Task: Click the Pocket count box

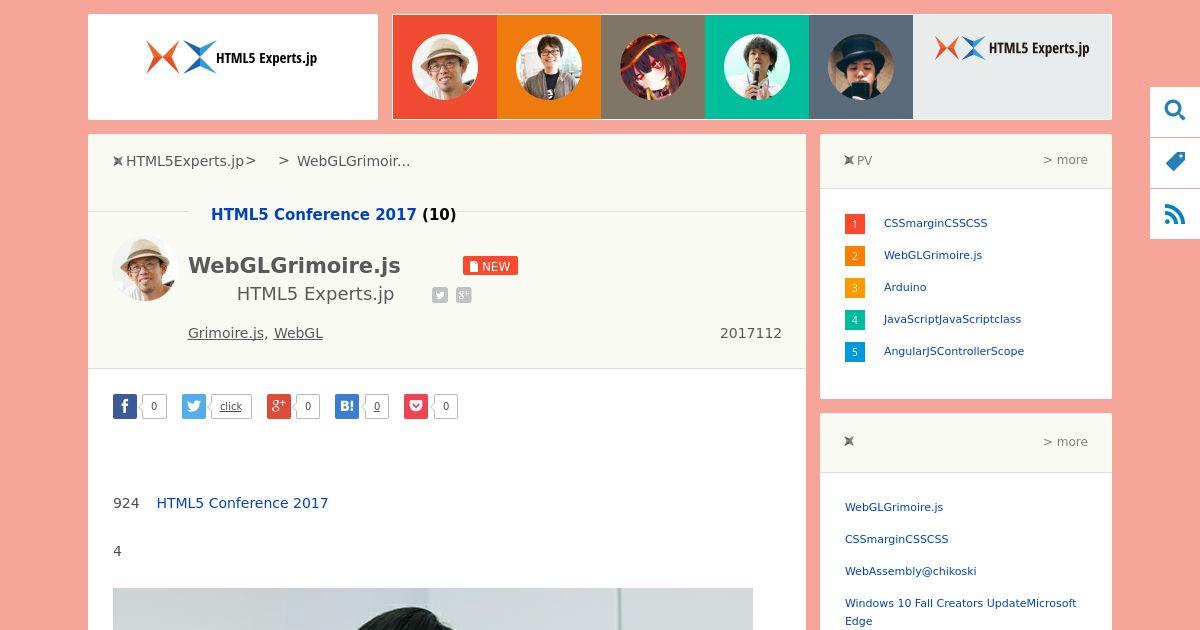Action: [x=445, y=406]
